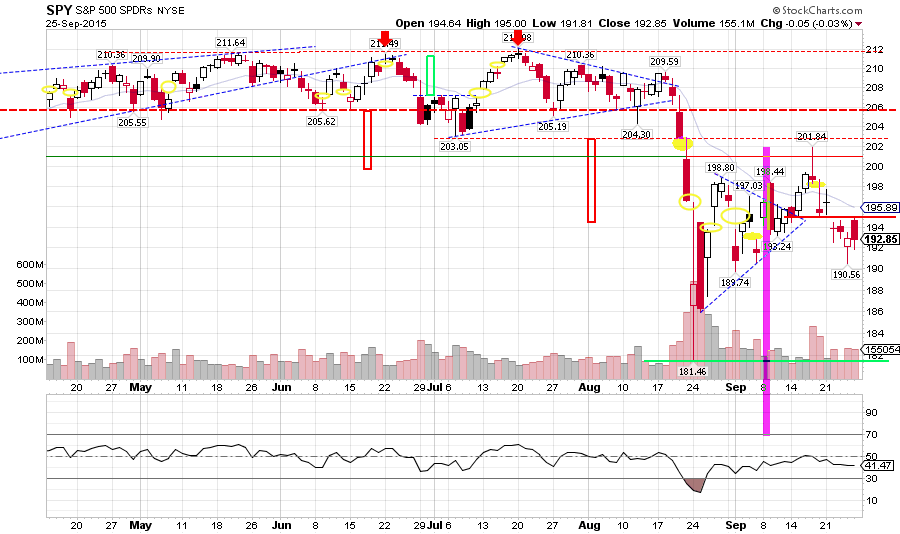Click the 190.56 low price annotation
This screenshot has width=900, height=534.
tap(847, 274)
